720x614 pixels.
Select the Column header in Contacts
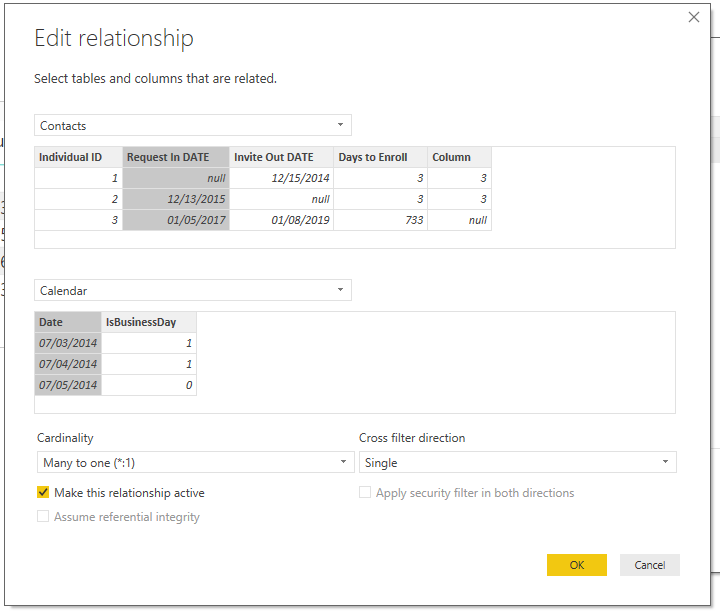click(460, 157)
